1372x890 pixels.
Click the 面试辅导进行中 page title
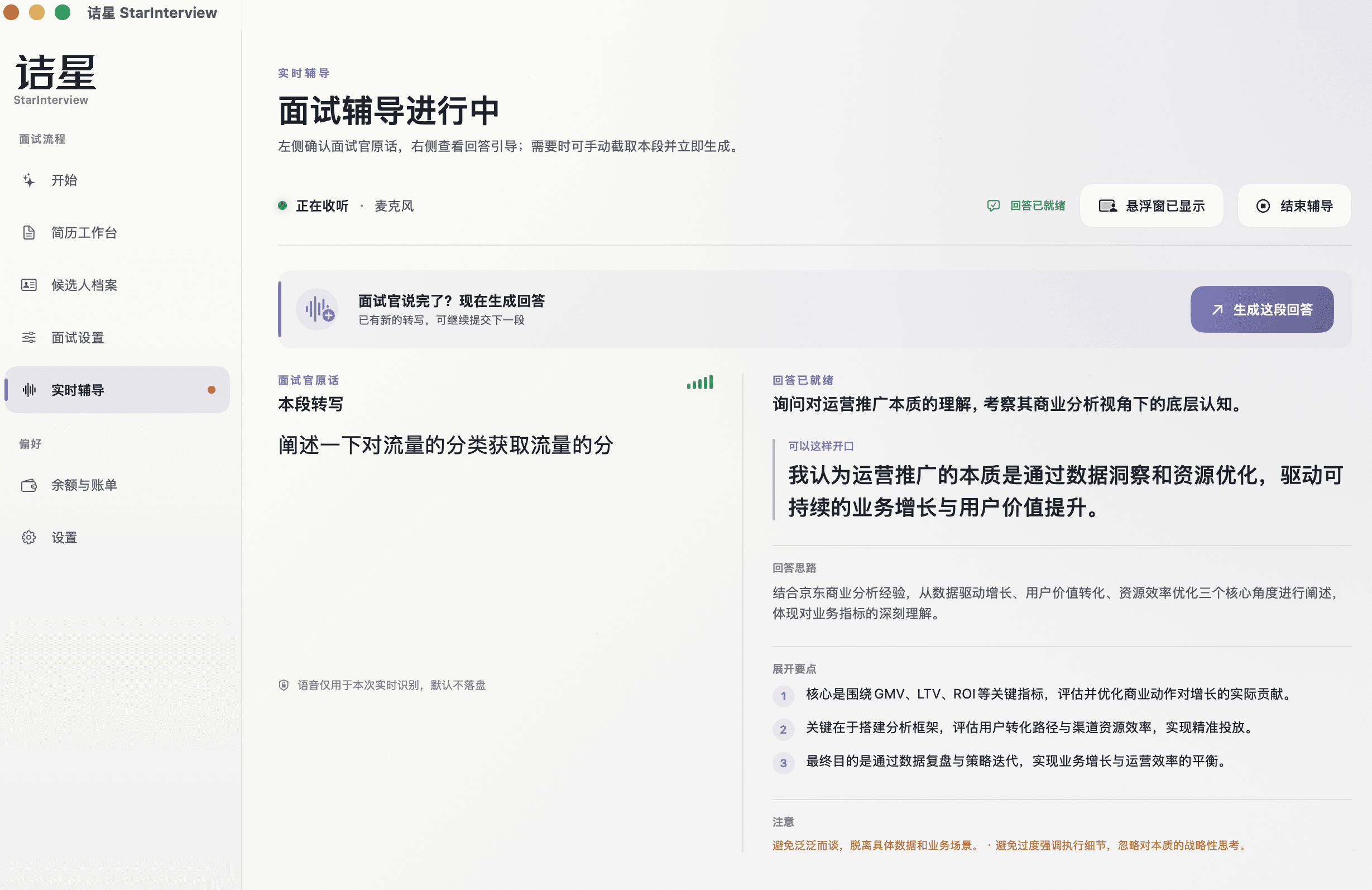pyautogui.click(x=388, y=111)
